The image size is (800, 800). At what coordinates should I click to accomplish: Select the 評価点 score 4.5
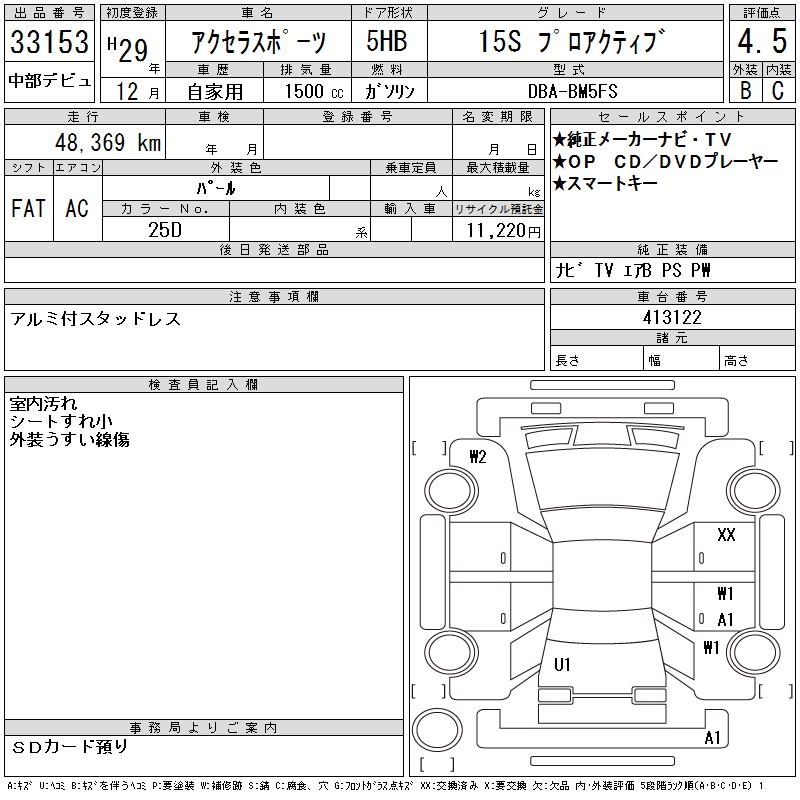tap(761, 42)
